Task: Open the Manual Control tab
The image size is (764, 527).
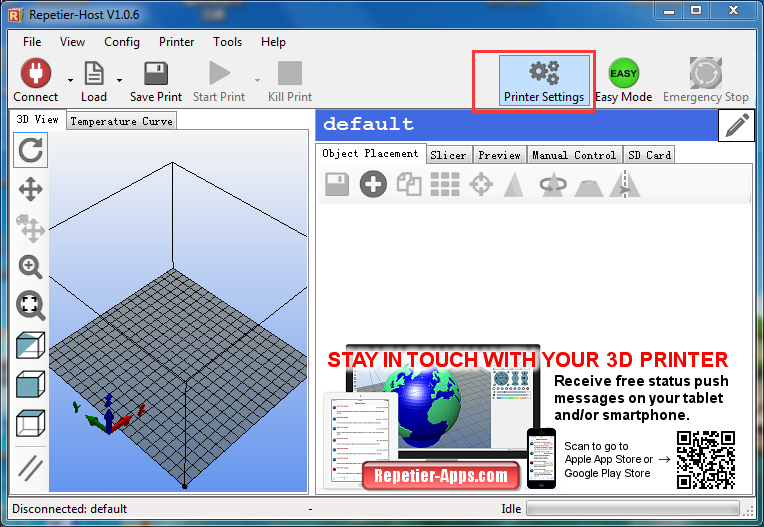Action: click(573, 155)
